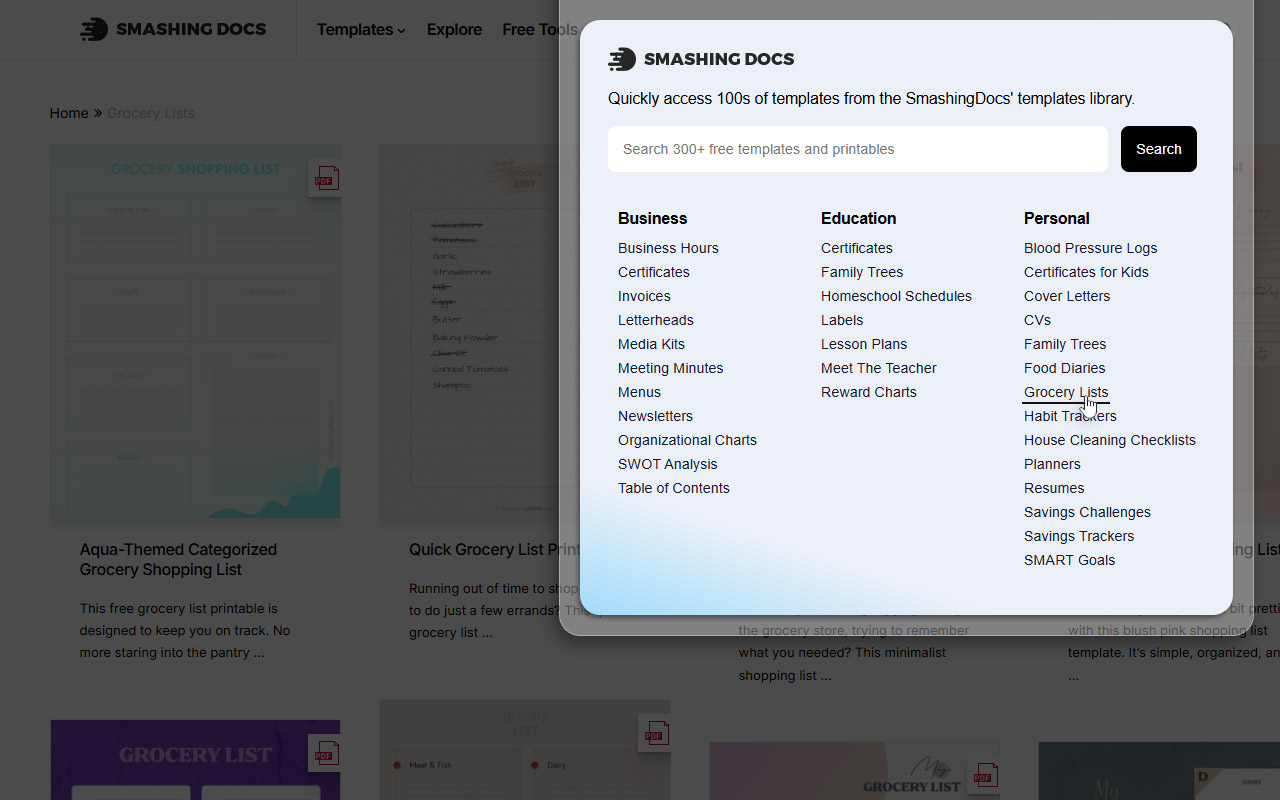
Task: Open Savings Challenges templates
Action: tap(1088, 512)
